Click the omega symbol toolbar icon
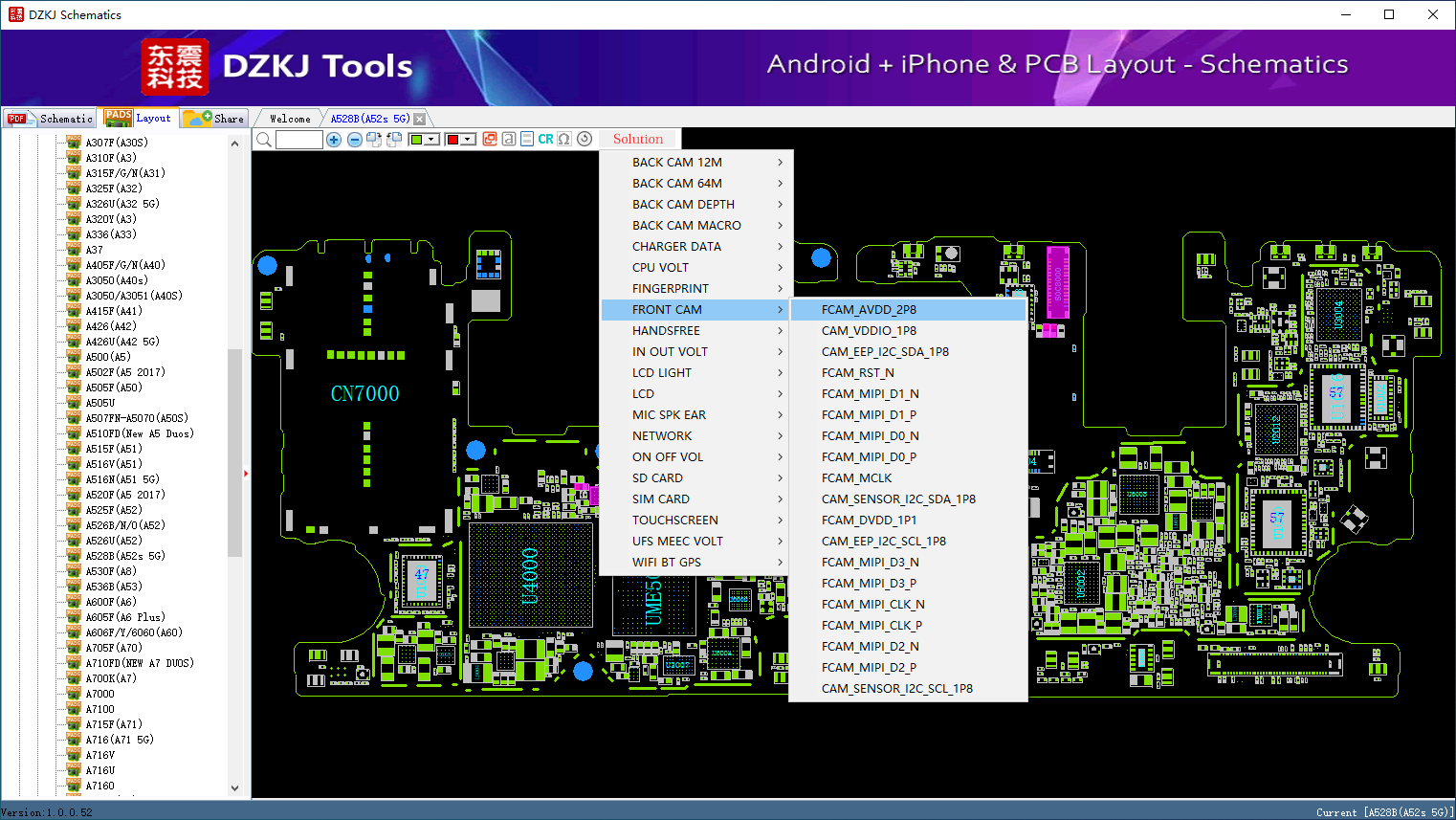The image size is (1456, 820). click(x=564, y=139)
